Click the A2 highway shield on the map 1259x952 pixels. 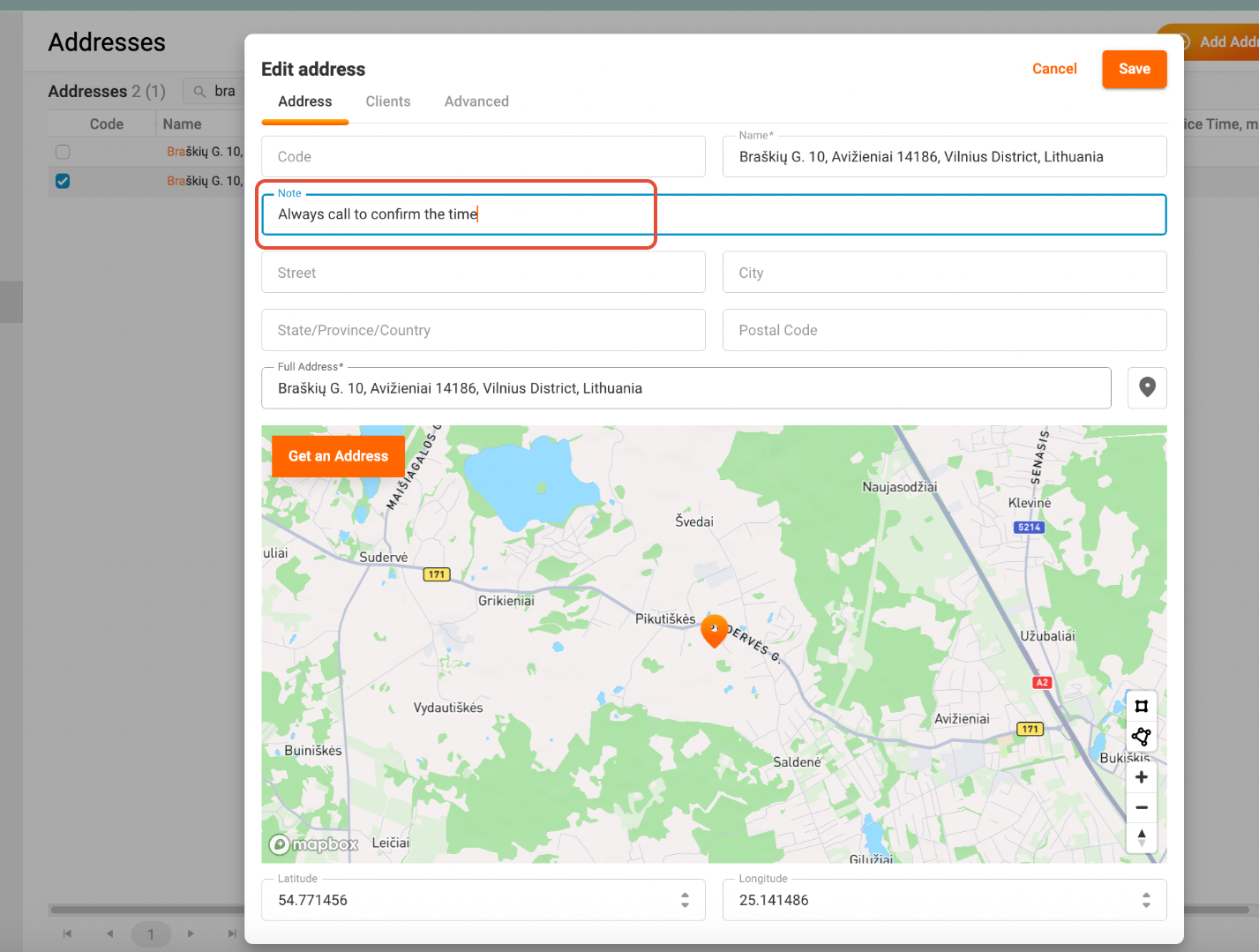[x=1042, y=683]
